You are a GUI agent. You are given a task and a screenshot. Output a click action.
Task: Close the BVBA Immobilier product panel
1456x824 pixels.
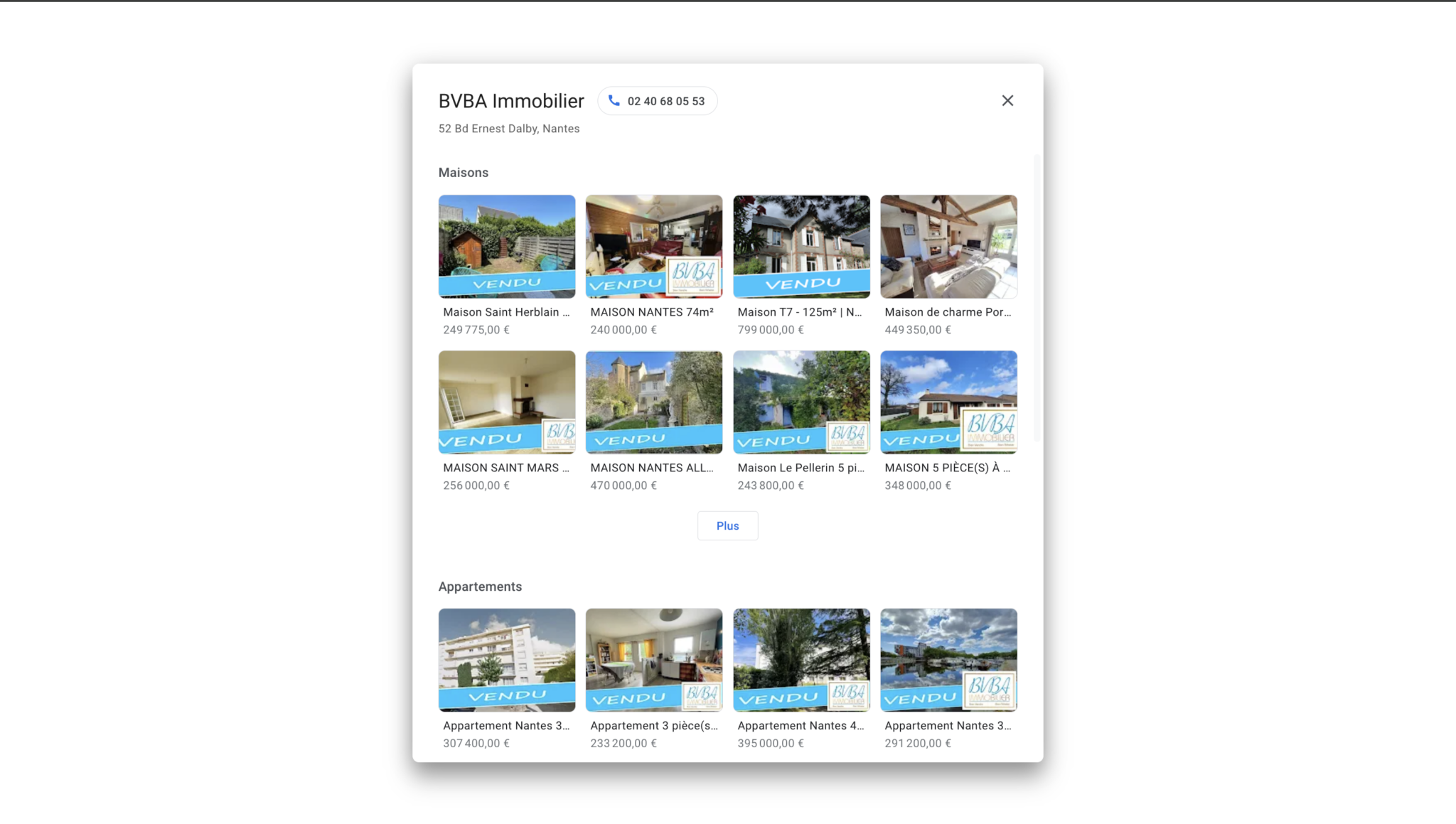[x=1007, y=100]
